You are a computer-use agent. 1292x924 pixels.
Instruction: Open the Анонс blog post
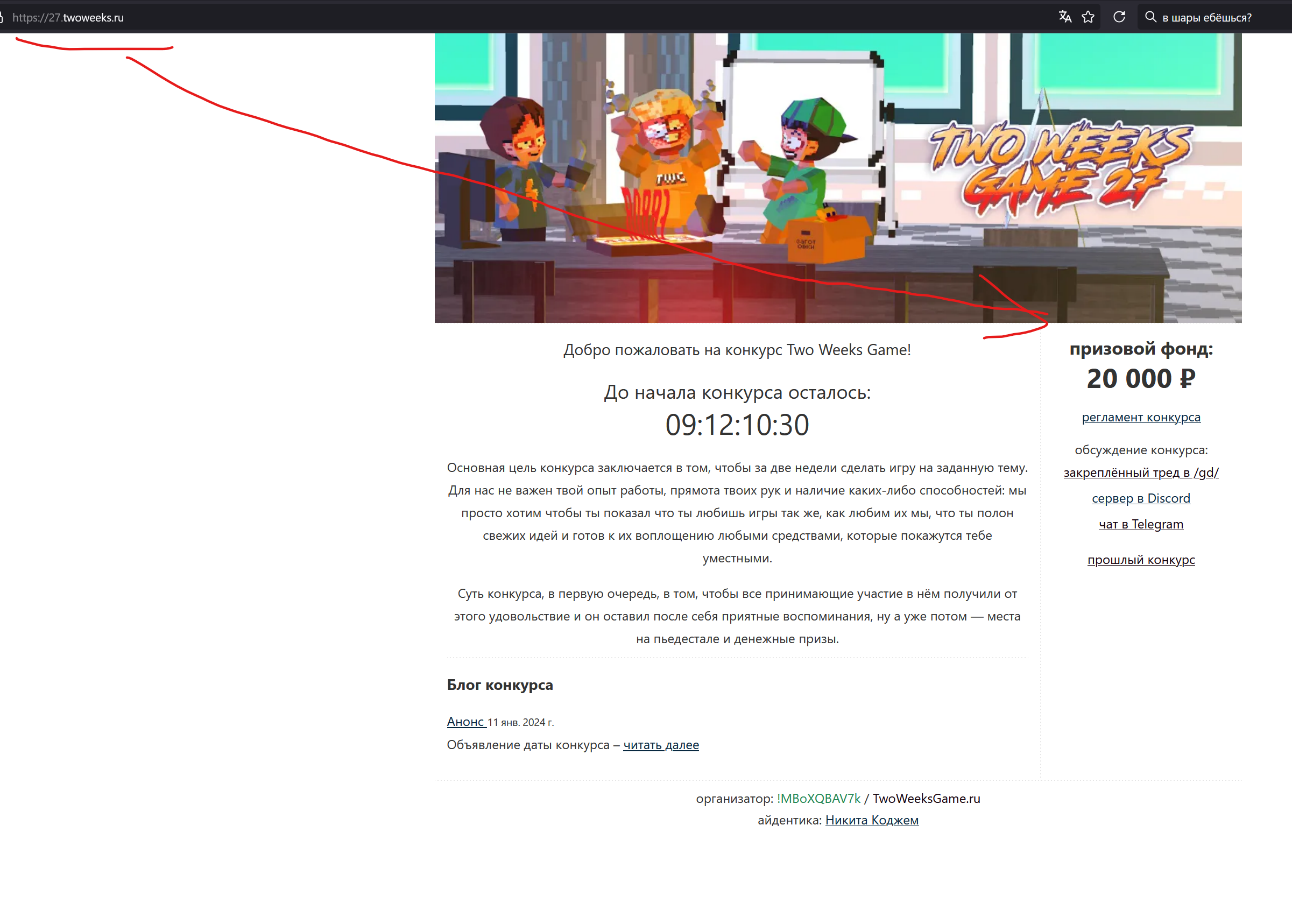coord(465,722)
